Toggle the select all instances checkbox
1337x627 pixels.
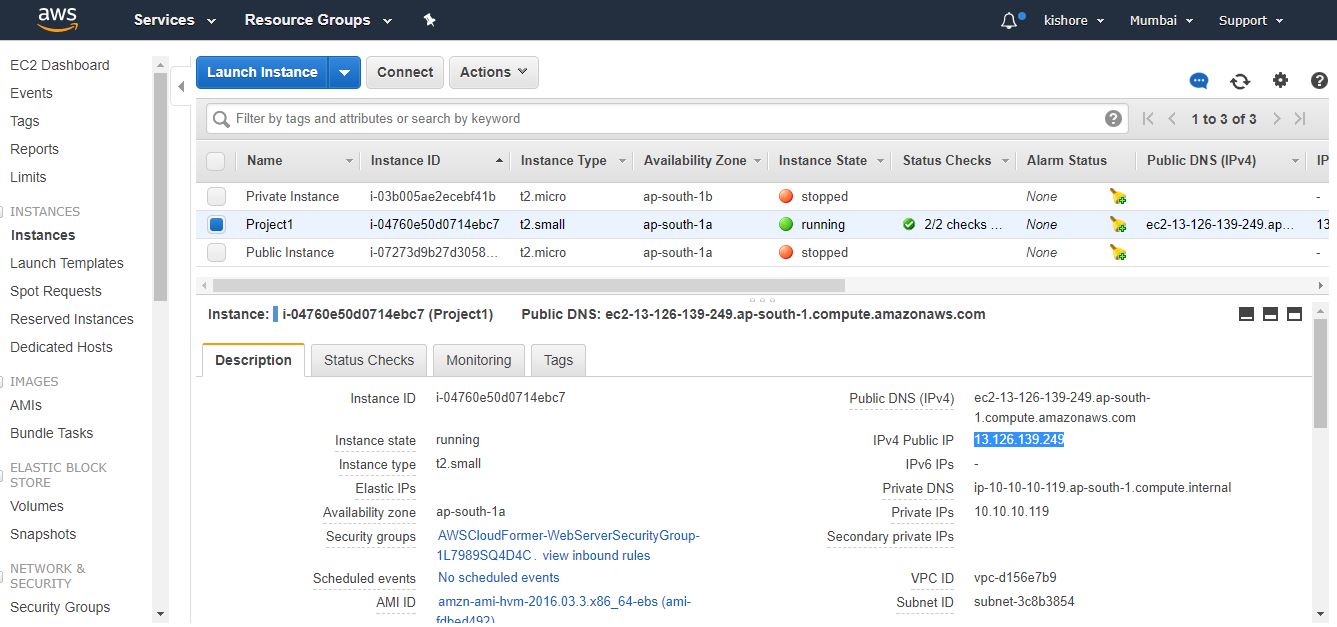(x=216, y=161)
